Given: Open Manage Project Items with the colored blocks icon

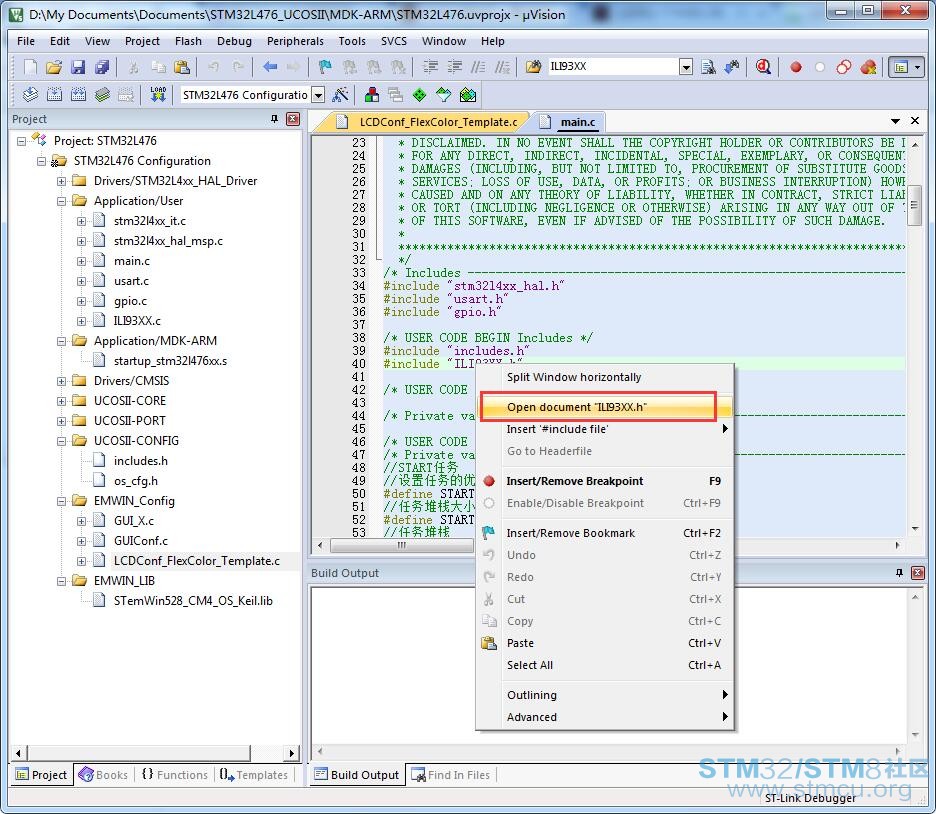Looking at the screenshot, I should pyautogui.click(x=372, y=94).
